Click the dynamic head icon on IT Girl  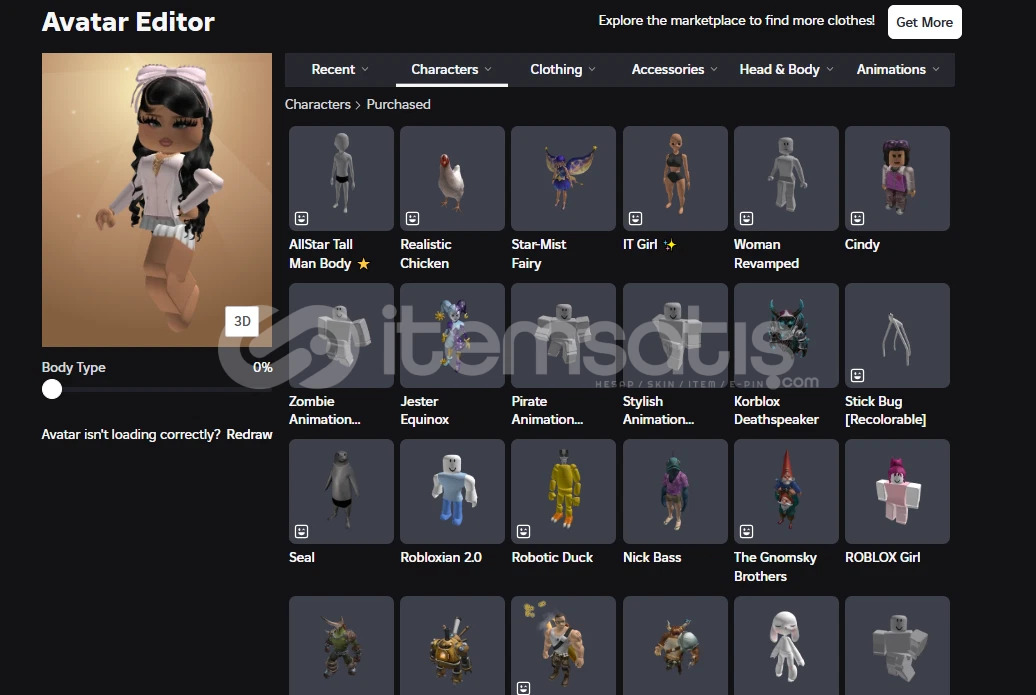click(x=635, y=218)
